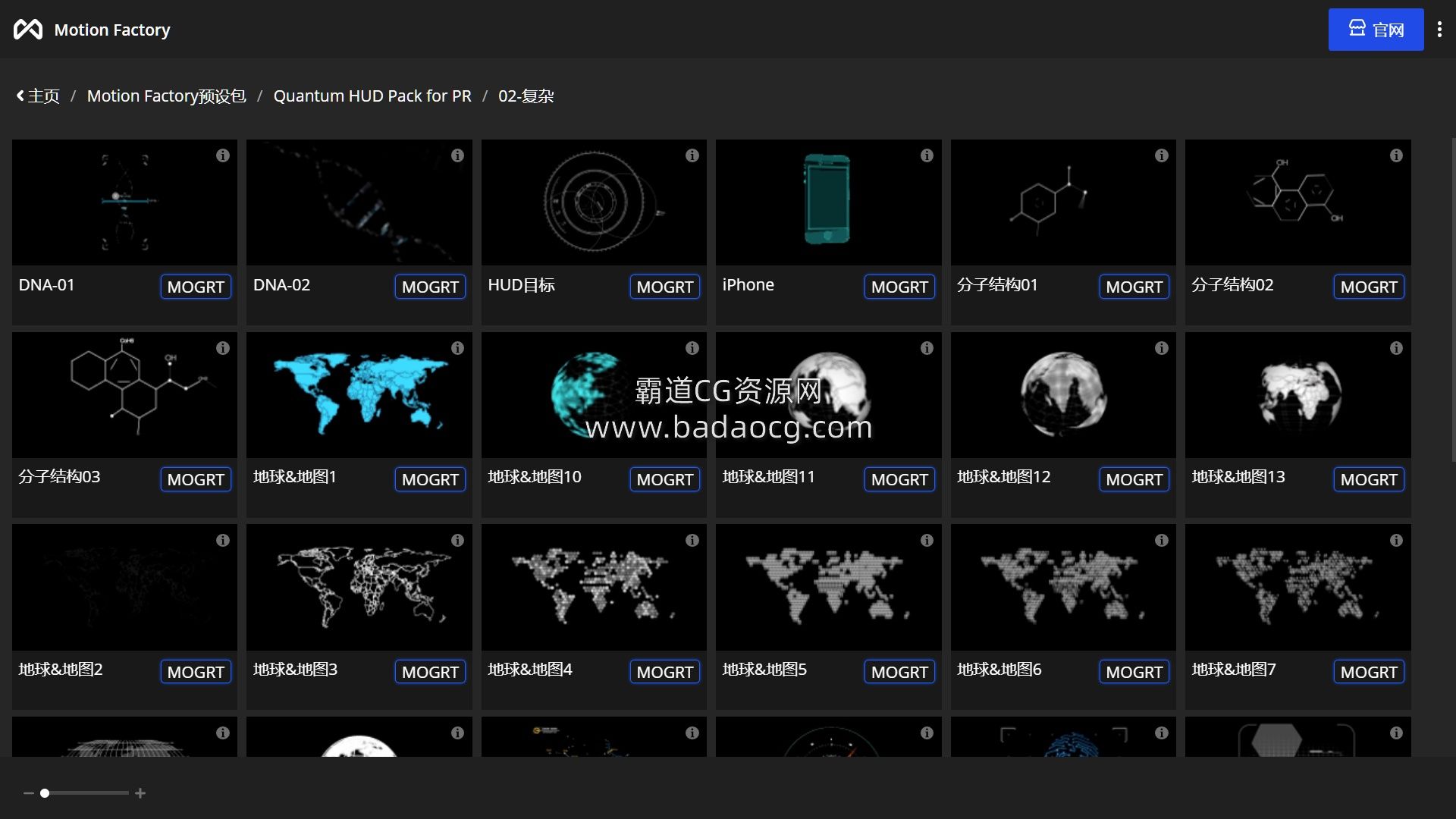Select the 分子结构03 molecule thumbnail
The image size is (1456, 819).
[x=124, y=395]
